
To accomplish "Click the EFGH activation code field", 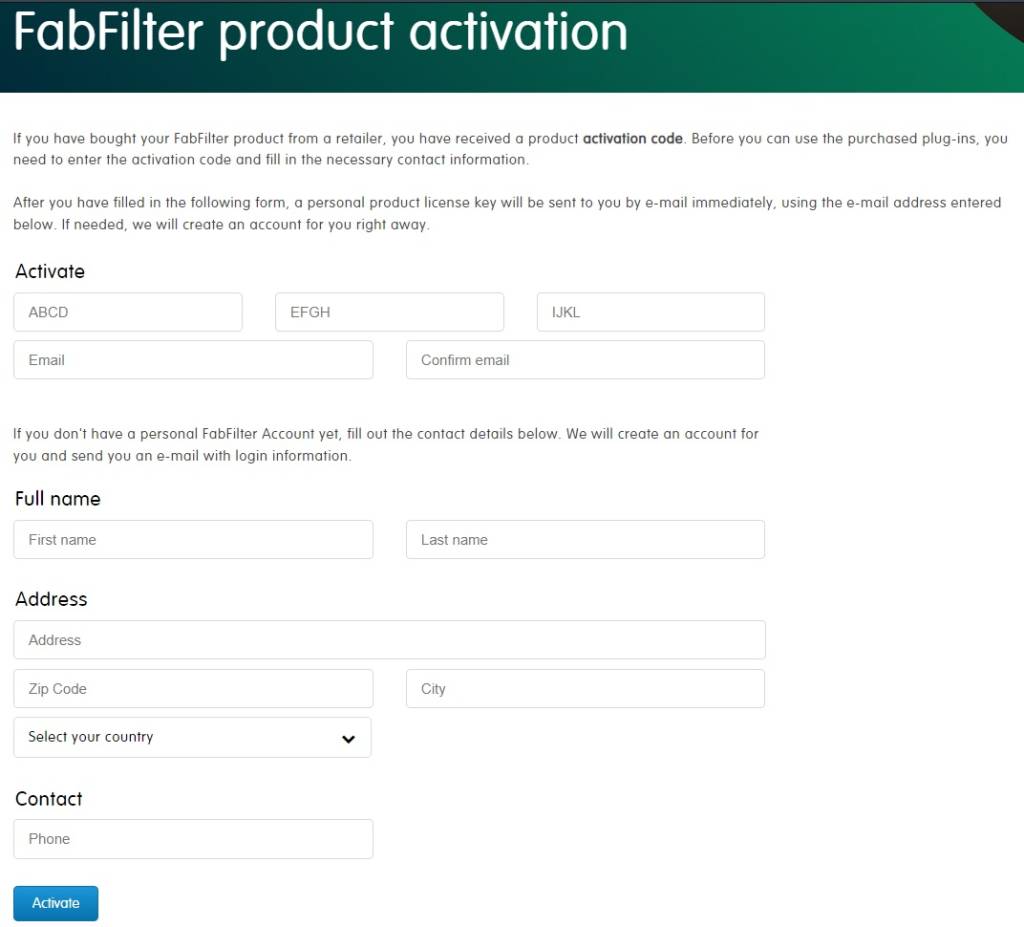I will [x=389, y=311].
